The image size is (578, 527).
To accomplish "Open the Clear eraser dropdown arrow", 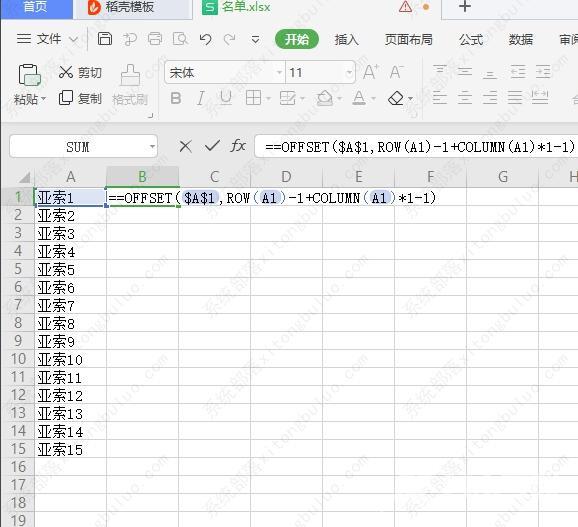I will coord(410,98).
